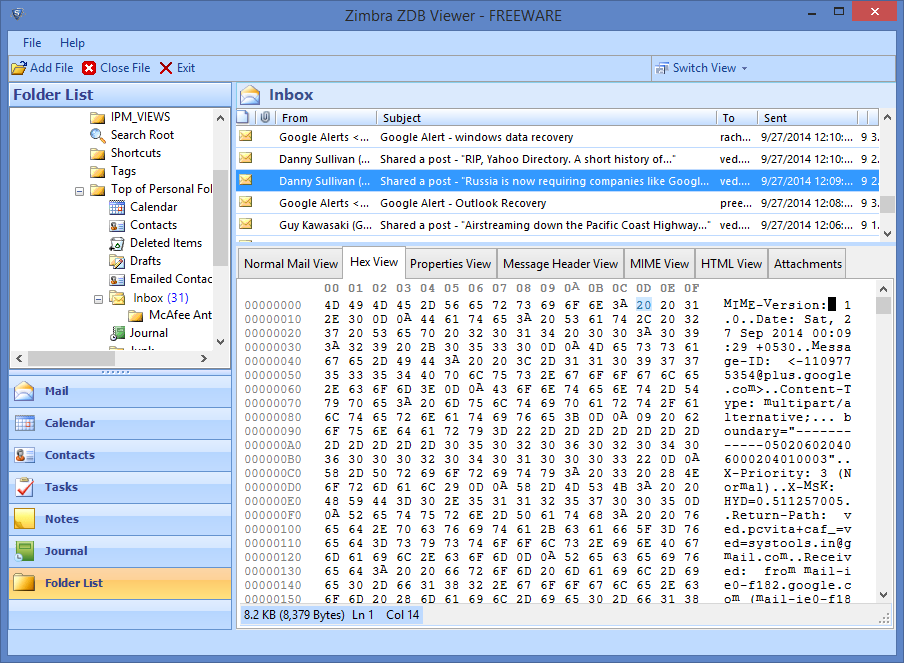Click hex offset 00000010 row label

pyautogui.click(x=273, y=319)
